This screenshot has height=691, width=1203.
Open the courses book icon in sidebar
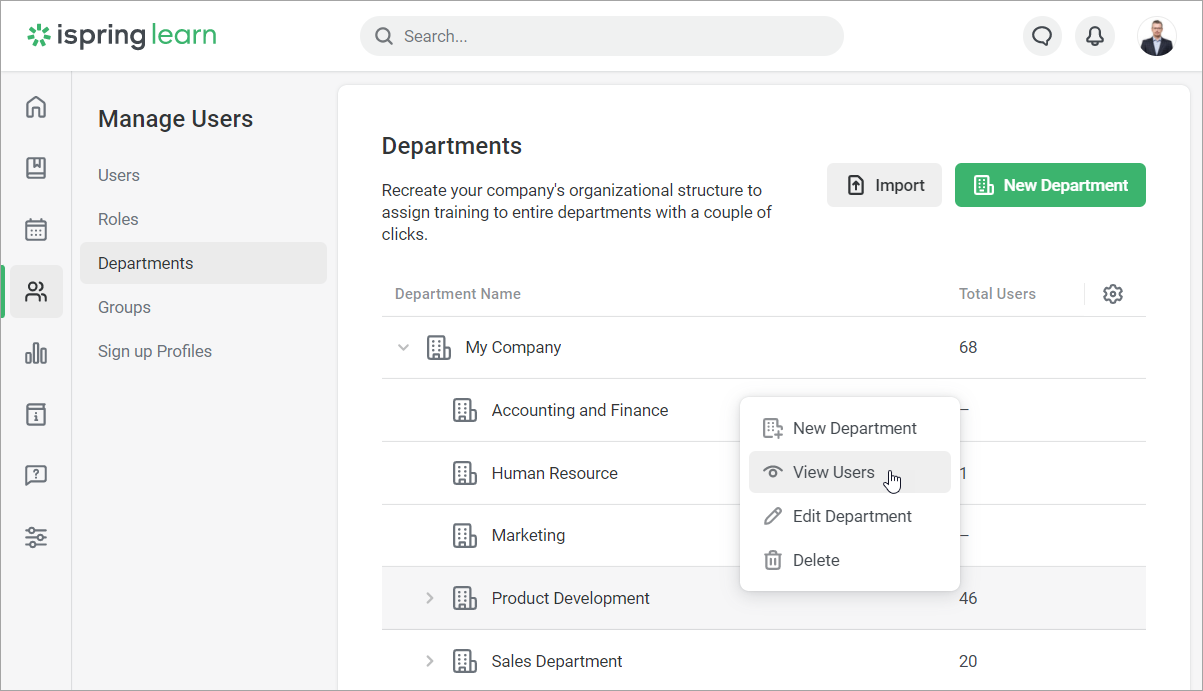(x=36, y=168)
